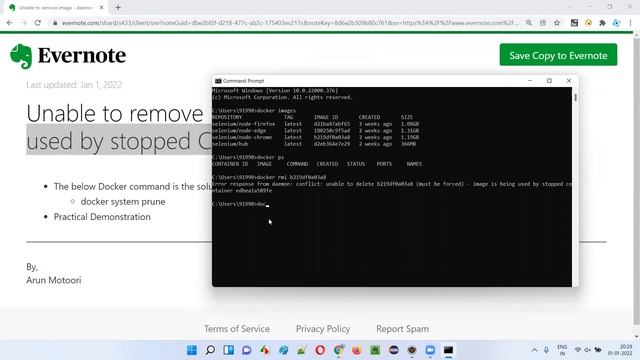
Task: Open the dark square extension icon
Action: [x=574, y=23]
